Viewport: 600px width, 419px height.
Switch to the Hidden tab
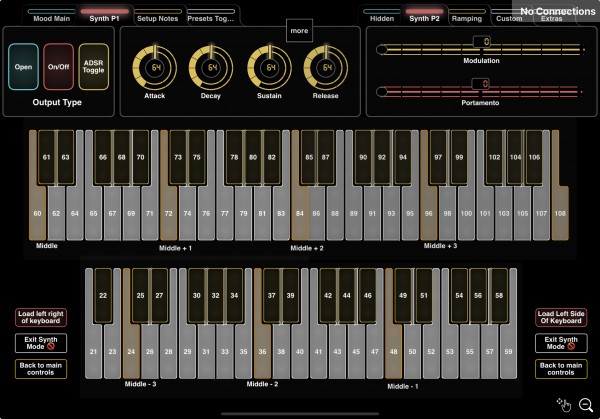click(382, 16)
